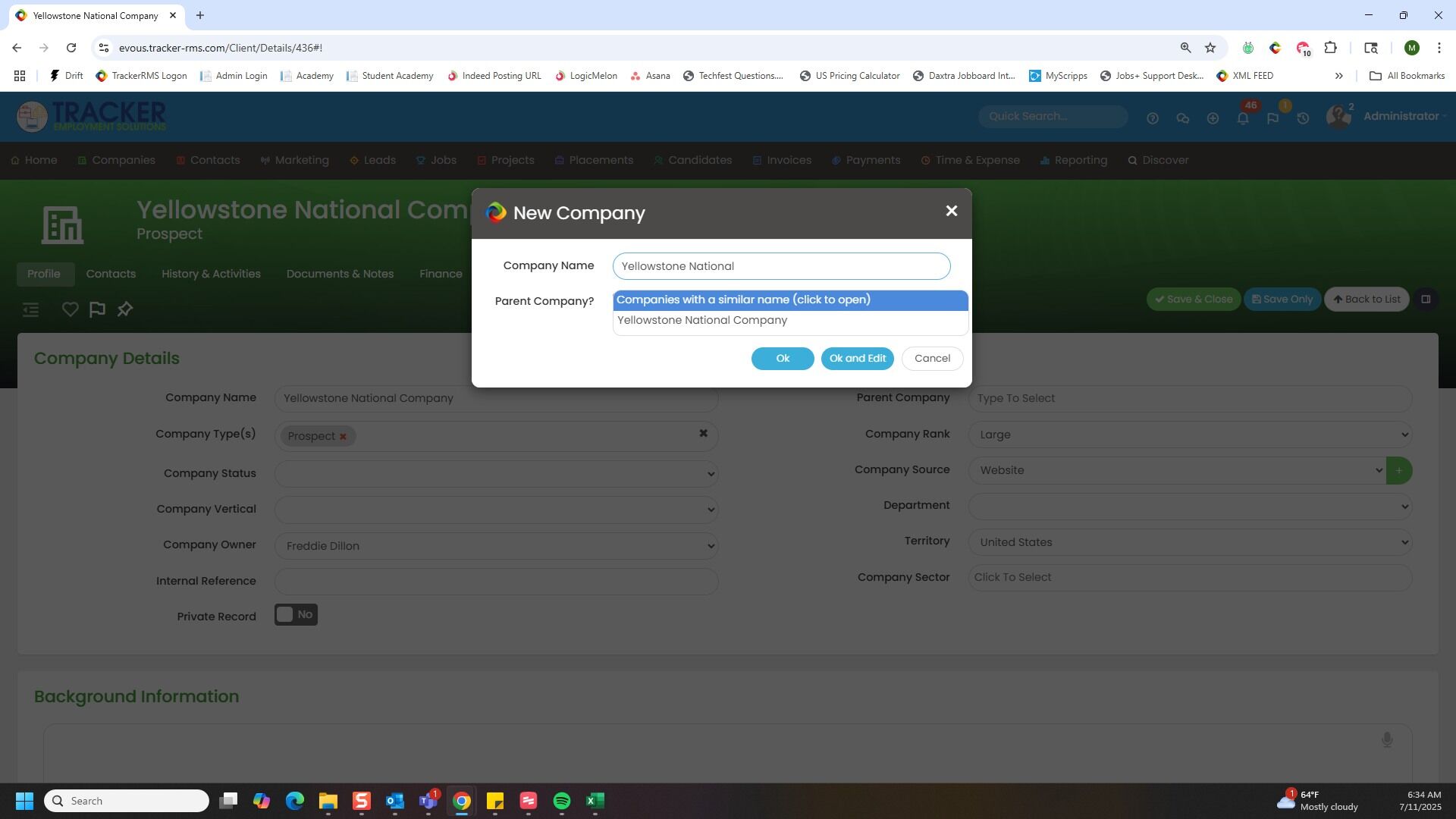Click the collapse sidebar list icon
Viewport: 1456px width, 819px height.
coord(30,309)
